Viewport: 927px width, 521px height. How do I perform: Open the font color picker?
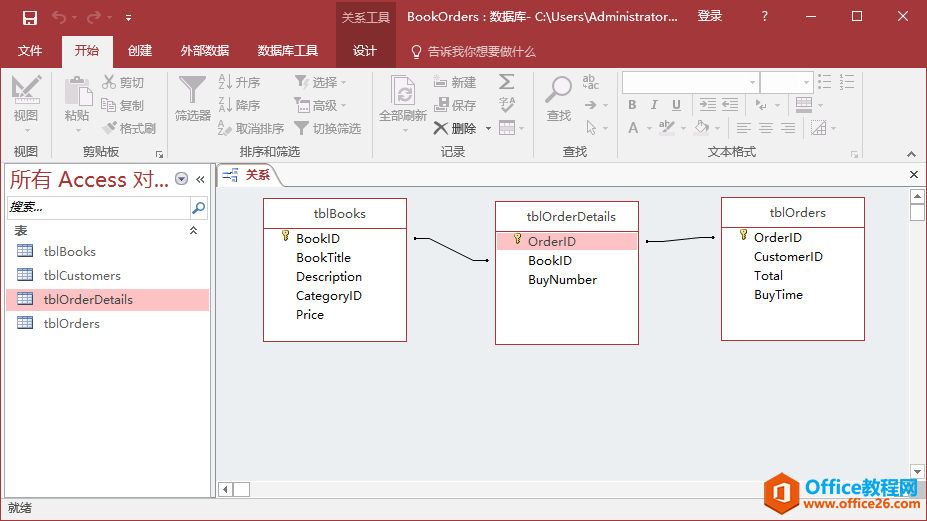[x=634, y=128]
